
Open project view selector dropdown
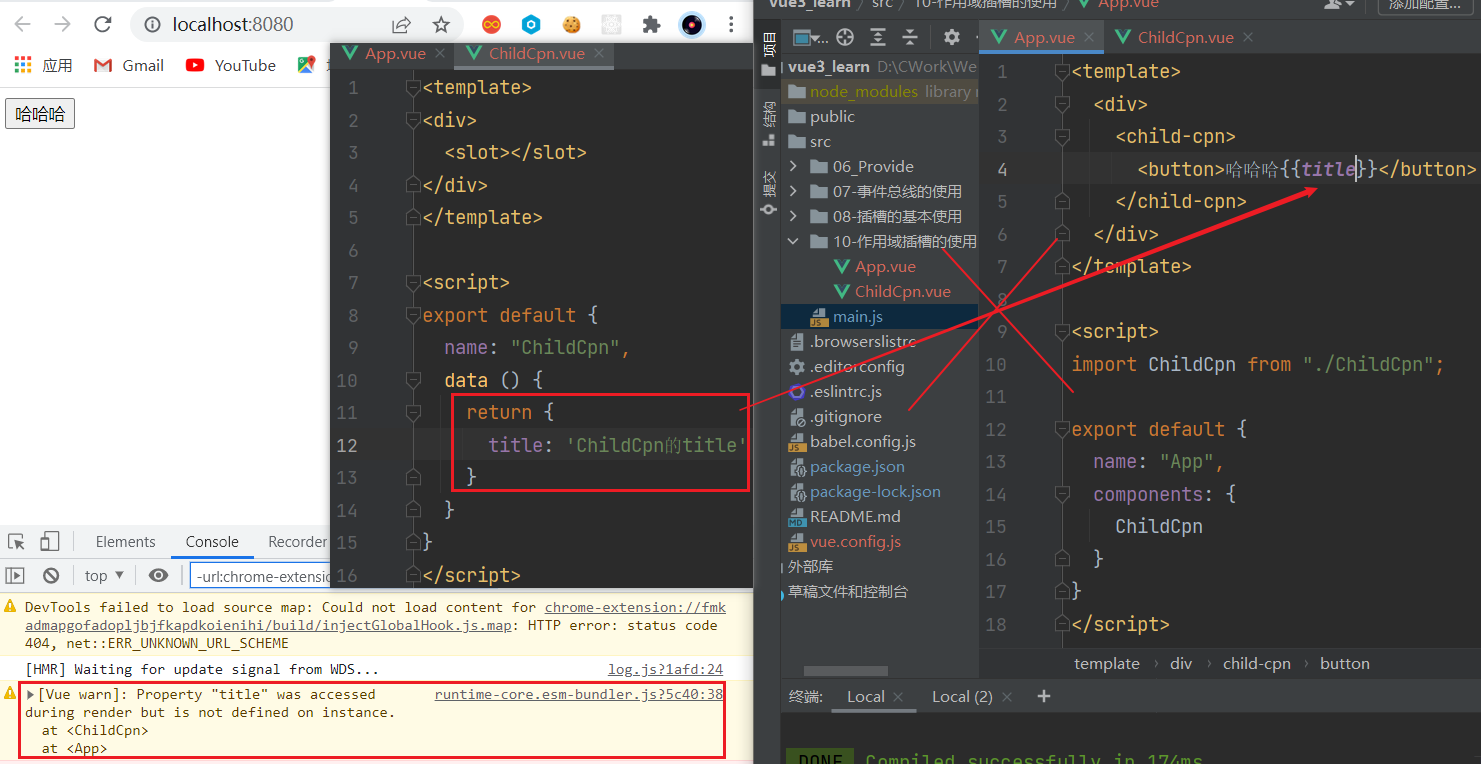pos(809,37)
